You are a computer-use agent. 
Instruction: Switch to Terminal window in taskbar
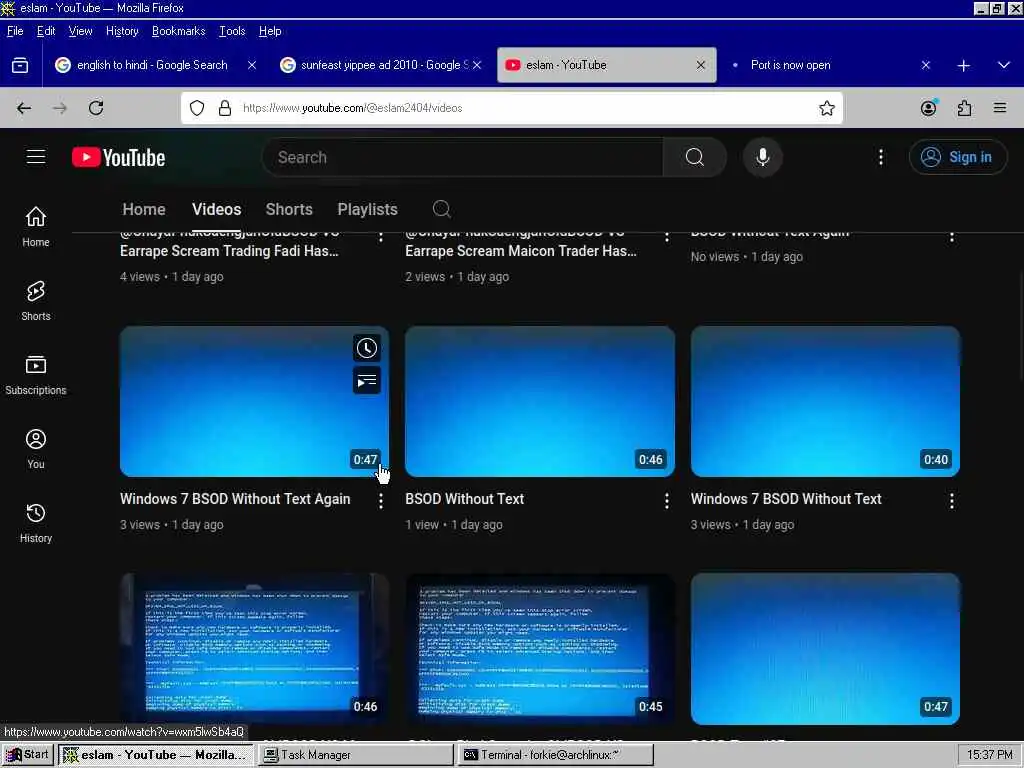[555, 754]
